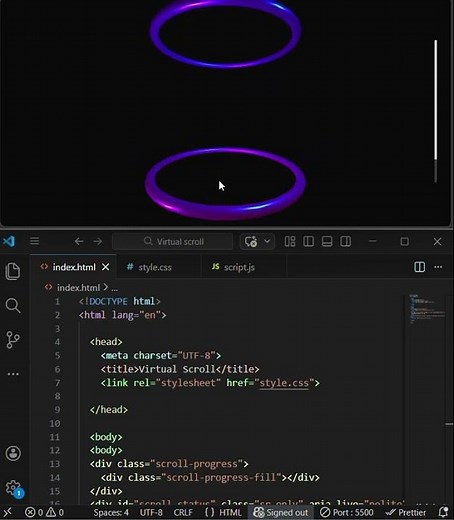Image resolution: width=454 pixels, height=520 pixels.
Task: Open the style.css link in line 7
Action: pyautogui.click(x=284, y=383)
